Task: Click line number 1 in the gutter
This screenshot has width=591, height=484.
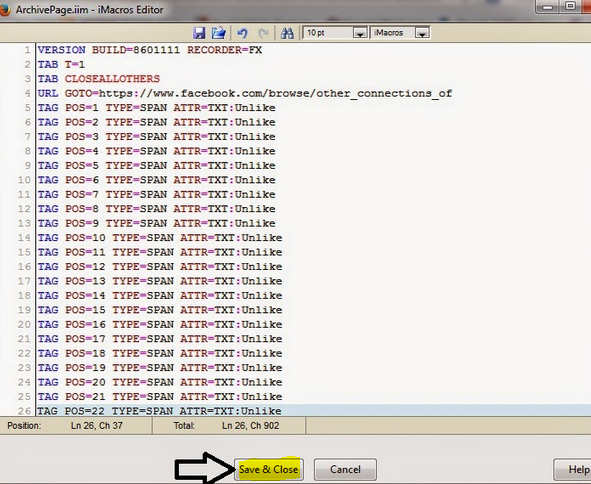Action: [27, 50]
